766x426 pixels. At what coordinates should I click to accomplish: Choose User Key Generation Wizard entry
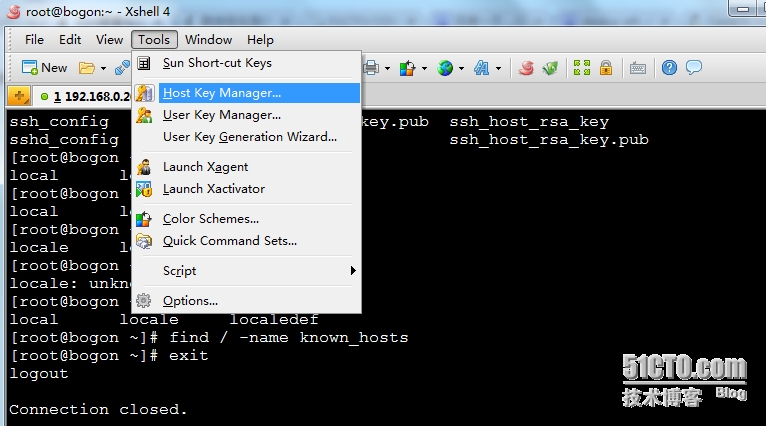tap(247, 137)
